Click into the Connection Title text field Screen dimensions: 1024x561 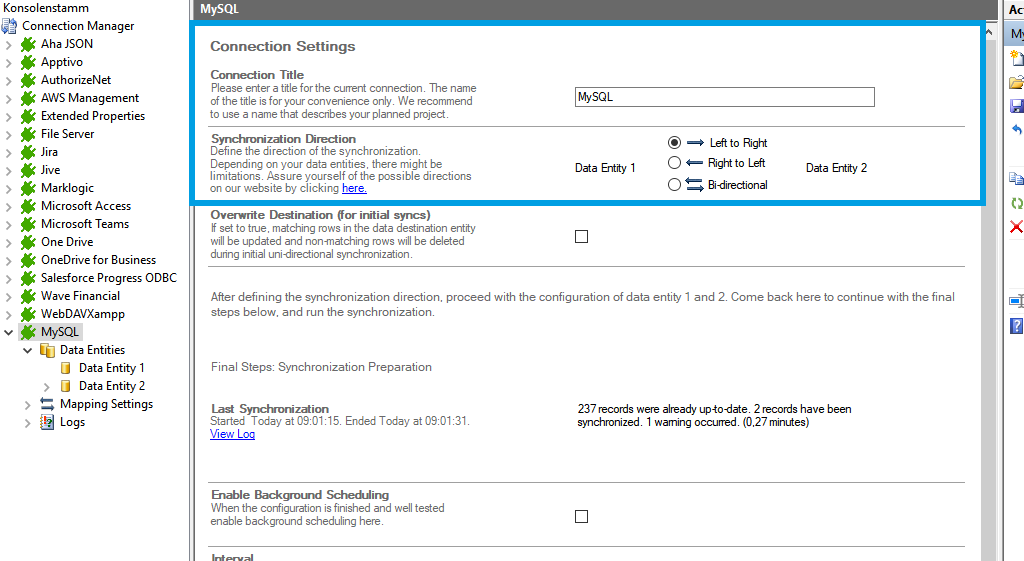(724, 97)
